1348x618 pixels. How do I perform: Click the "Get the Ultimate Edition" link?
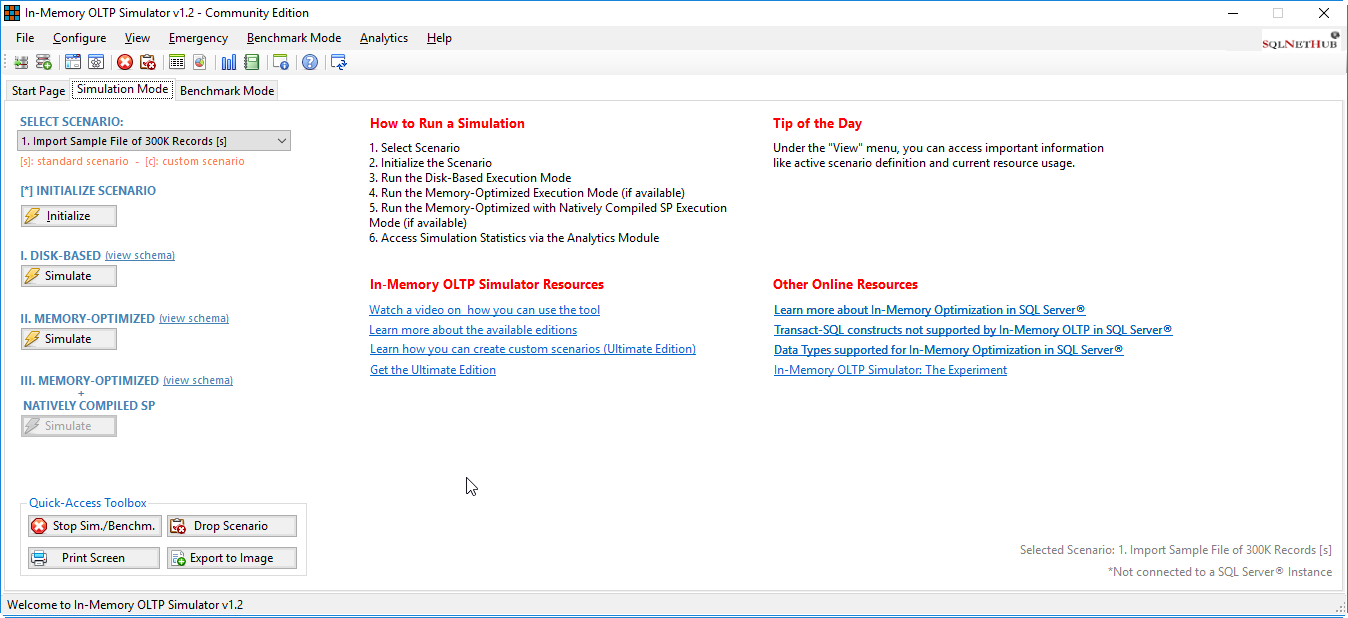tap(433, 370)
